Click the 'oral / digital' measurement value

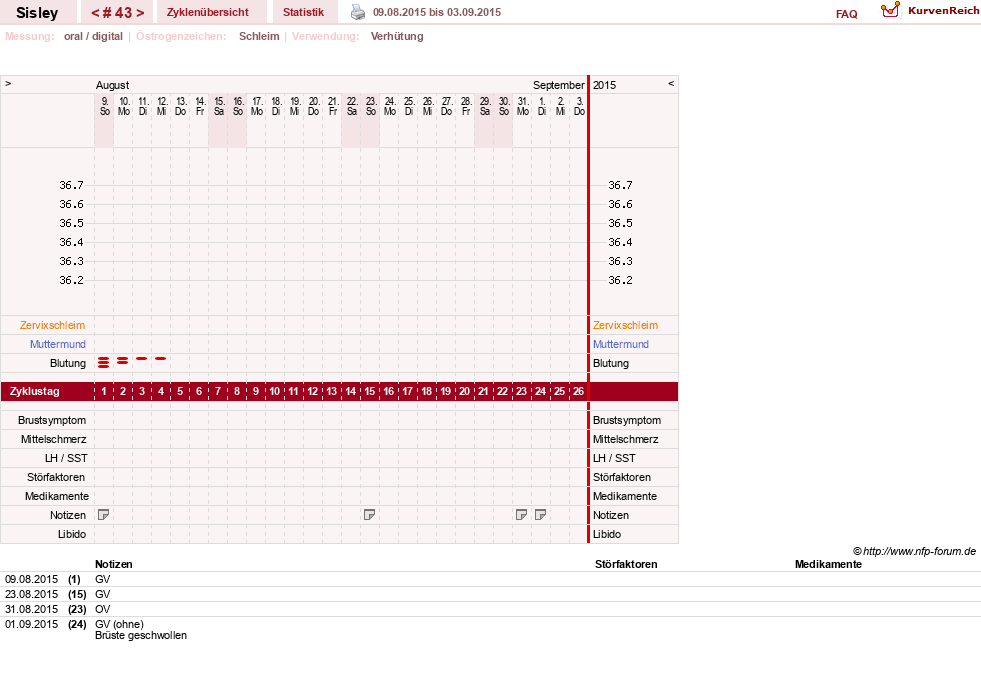coord(93,36)
